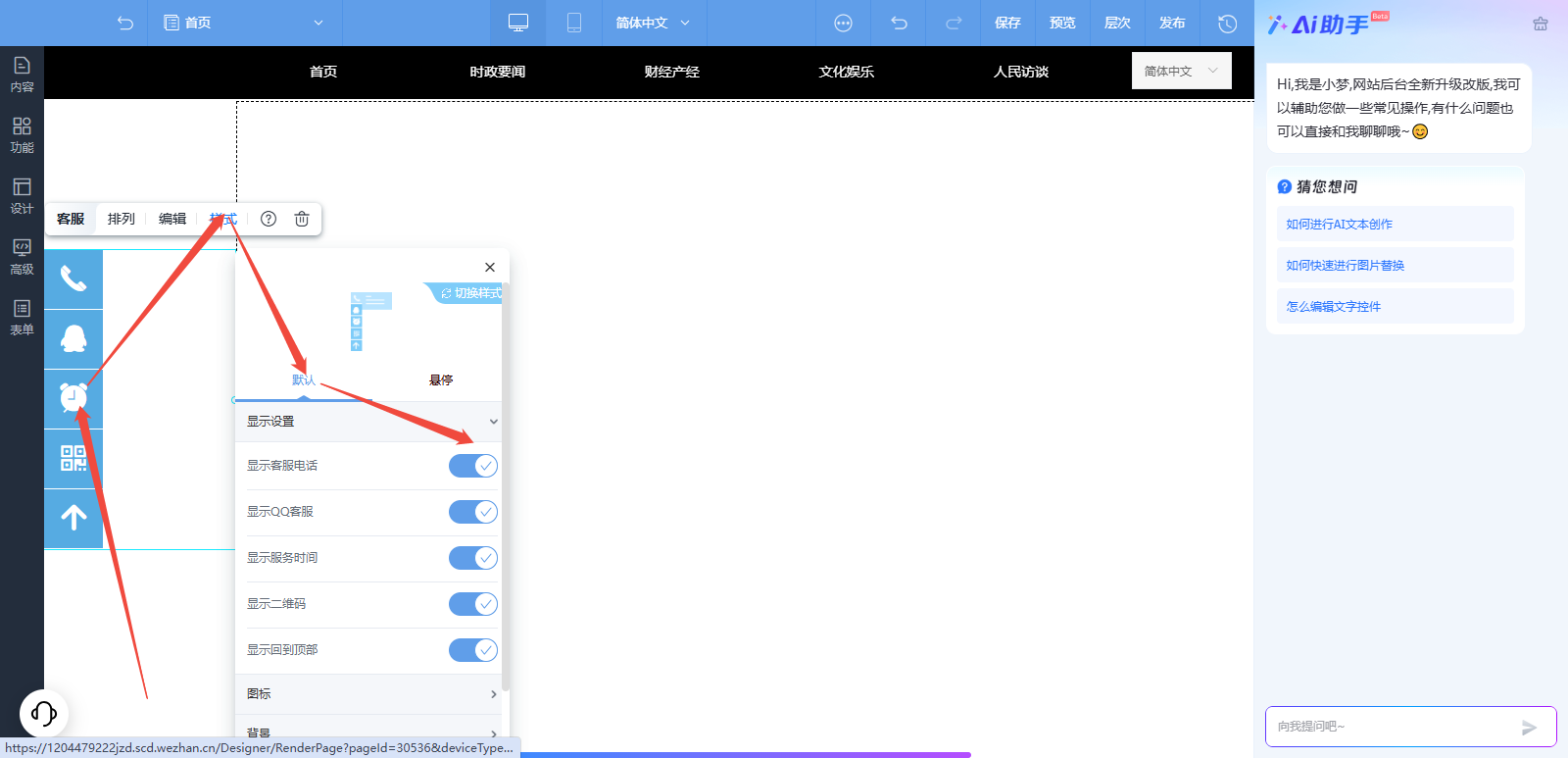Image resolution: width=1568 pixels, height=758 pixels.
Task: Toggle 显示二维码 switch
Action: click(x=473, y=604)
